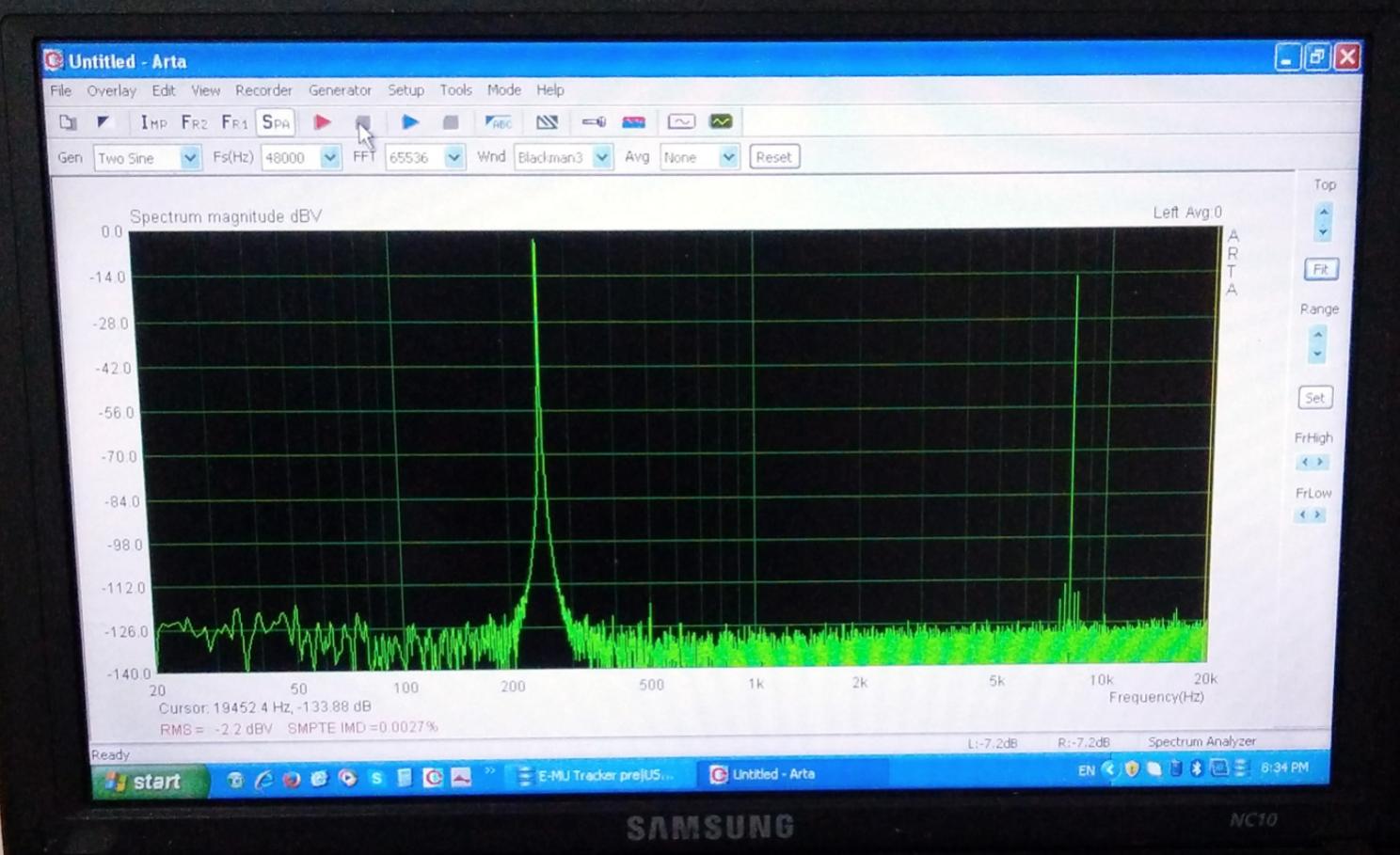This screenshot has width=1400, height=855.
Task: Open the View menu
Action: [205, 90]
